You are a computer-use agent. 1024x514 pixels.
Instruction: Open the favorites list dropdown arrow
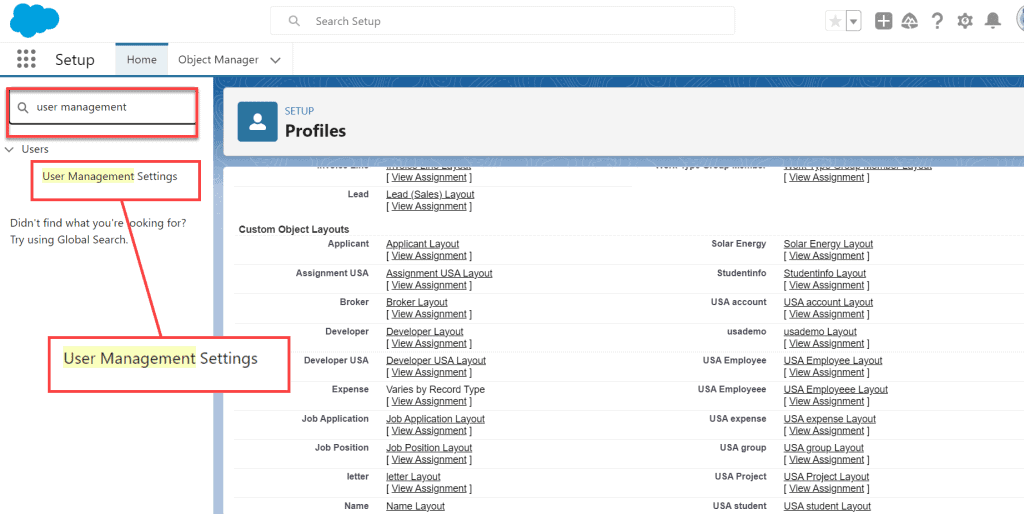coord(854,21)
